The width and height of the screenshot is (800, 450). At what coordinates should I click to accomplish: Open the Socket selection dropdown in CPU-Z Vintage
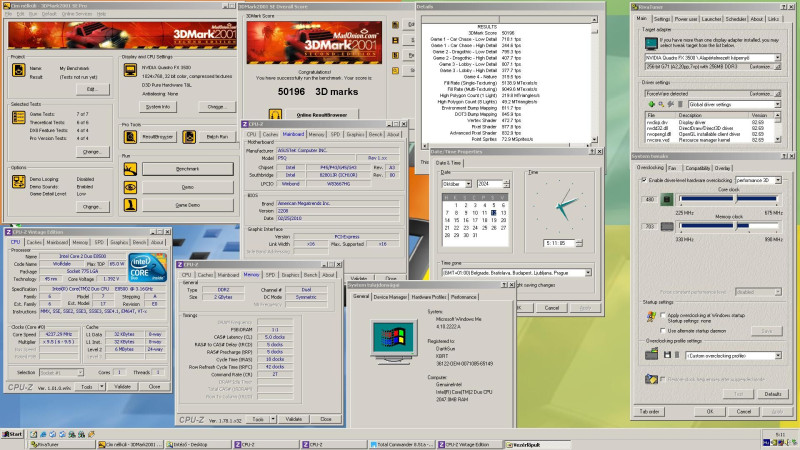pos(80,372)
